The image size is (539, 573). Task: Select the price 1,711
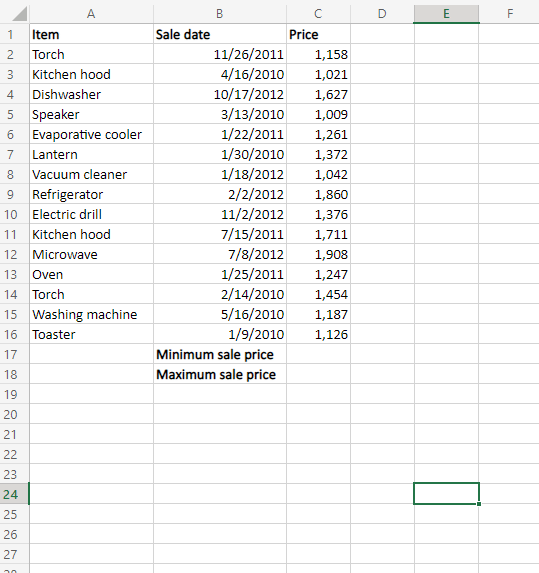(318, 234)
